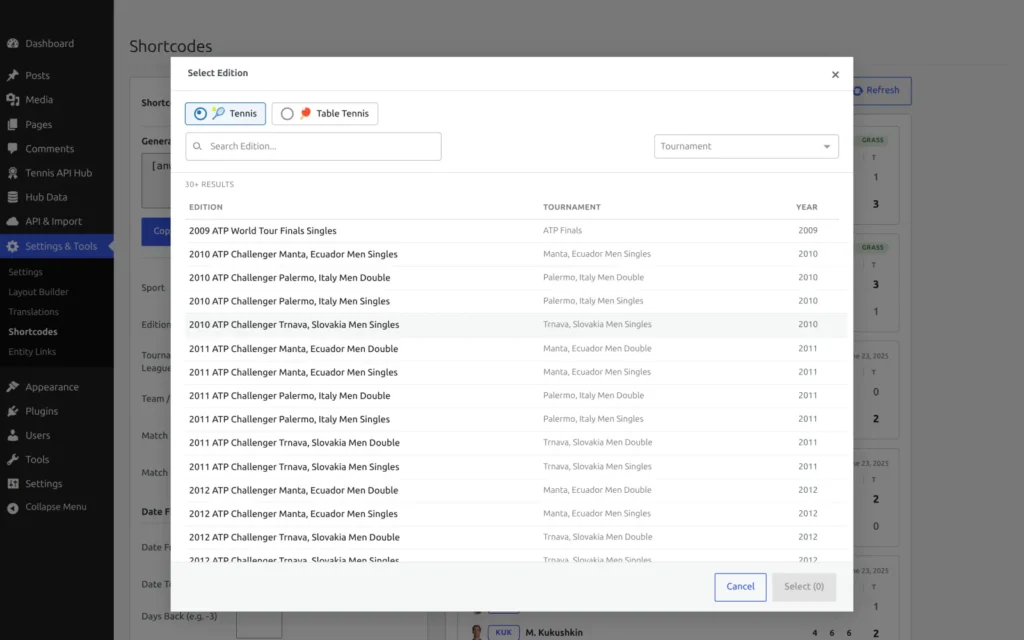Select 2011 ATP Challenger Trnava, Slovakia Men Singles
Screen dimensions: 1024x640
click(516, 467)
